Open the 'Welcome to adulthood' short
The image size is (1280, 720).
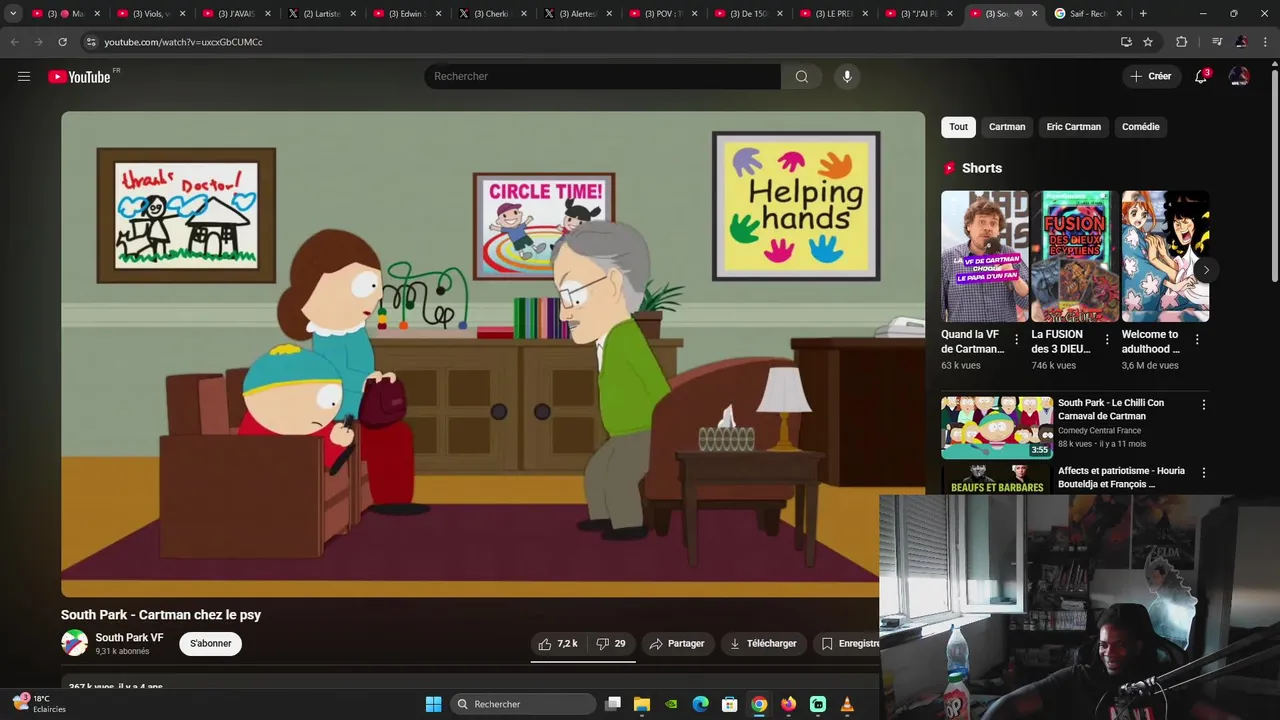click(x=1165, y=256)
